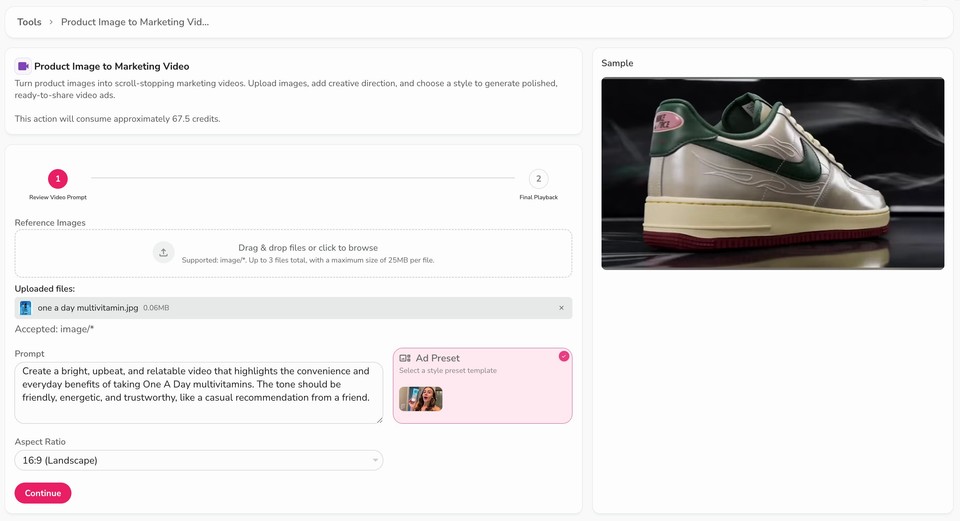Jump to step 2 Final Playback
Viewport: 960px width, 521px height.
pyautogui.click(x=538, y=179)
